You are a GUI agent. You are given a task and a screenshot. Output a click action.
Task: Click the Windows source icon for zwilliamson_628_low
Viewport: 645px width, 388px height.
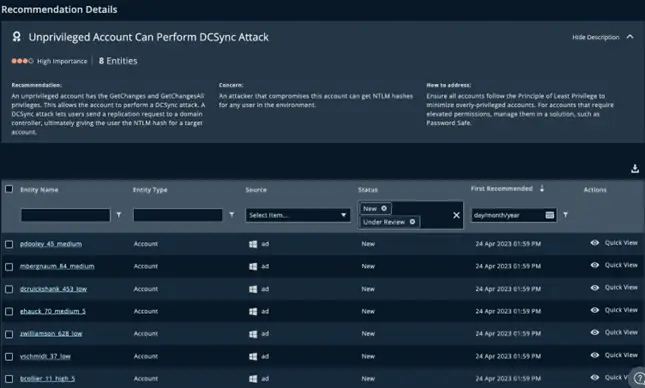253,334
